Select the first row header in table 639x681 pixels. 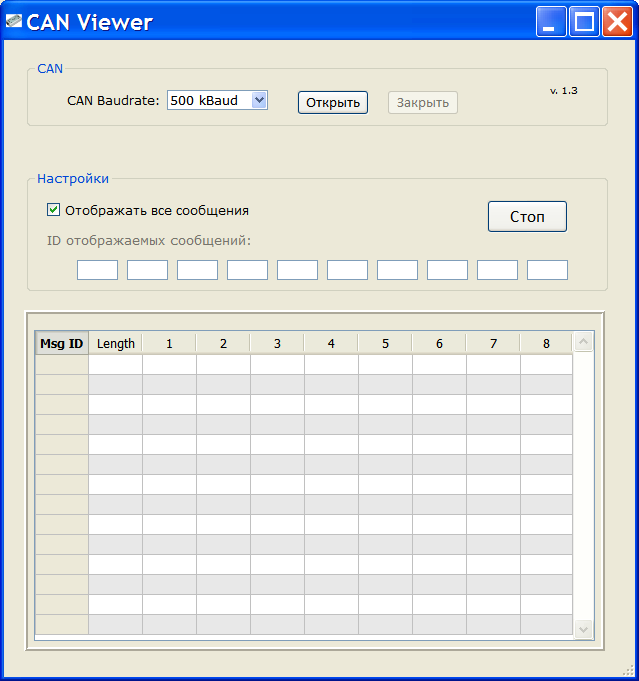click(62, 365)
